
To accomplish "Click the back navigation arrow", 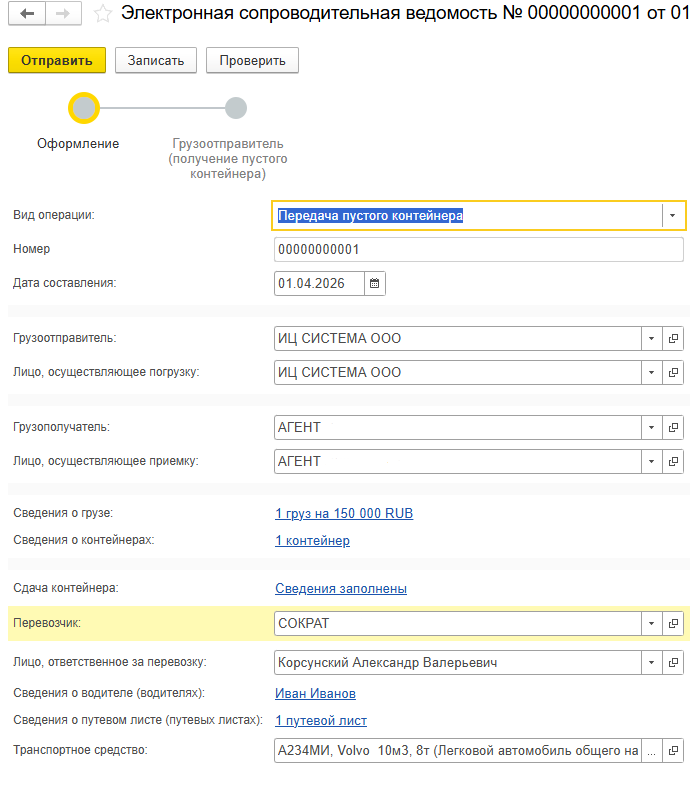I will click(x=26, y=14).
